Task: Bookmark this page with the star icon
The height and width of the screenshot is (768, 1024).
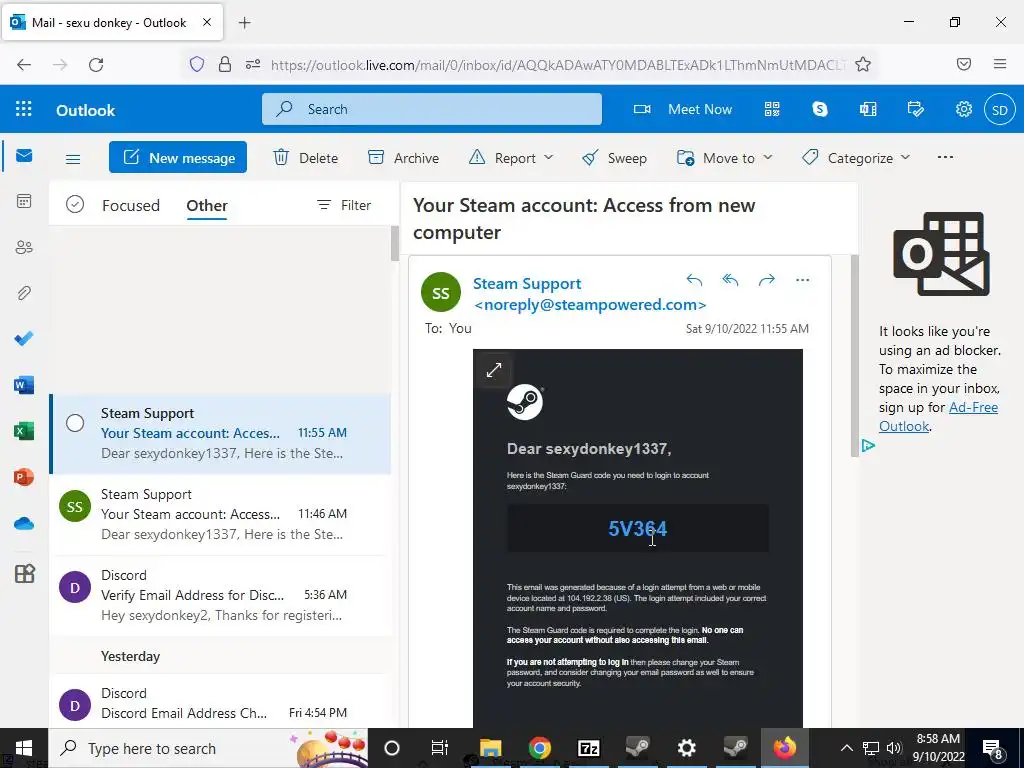Action: pos(863,64)
